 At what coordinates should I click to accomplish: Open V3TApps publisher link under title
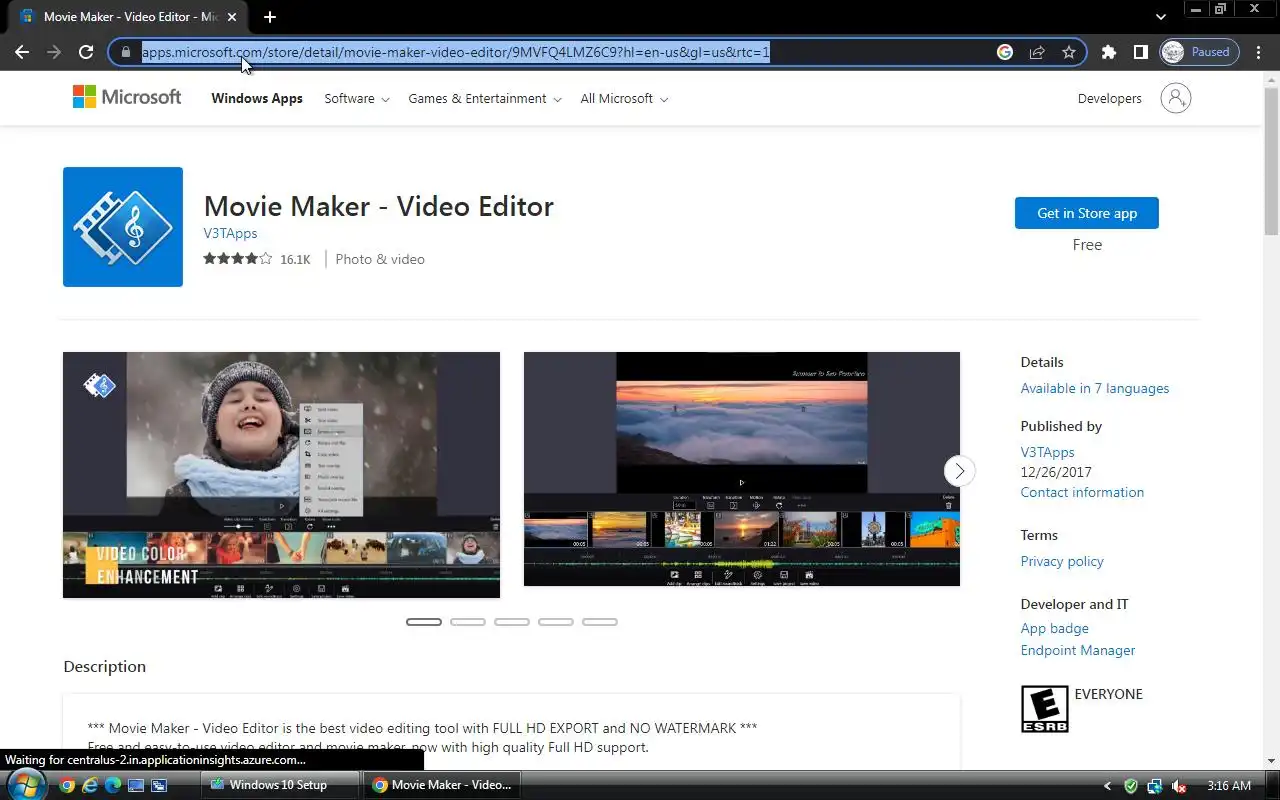[230, 233]
